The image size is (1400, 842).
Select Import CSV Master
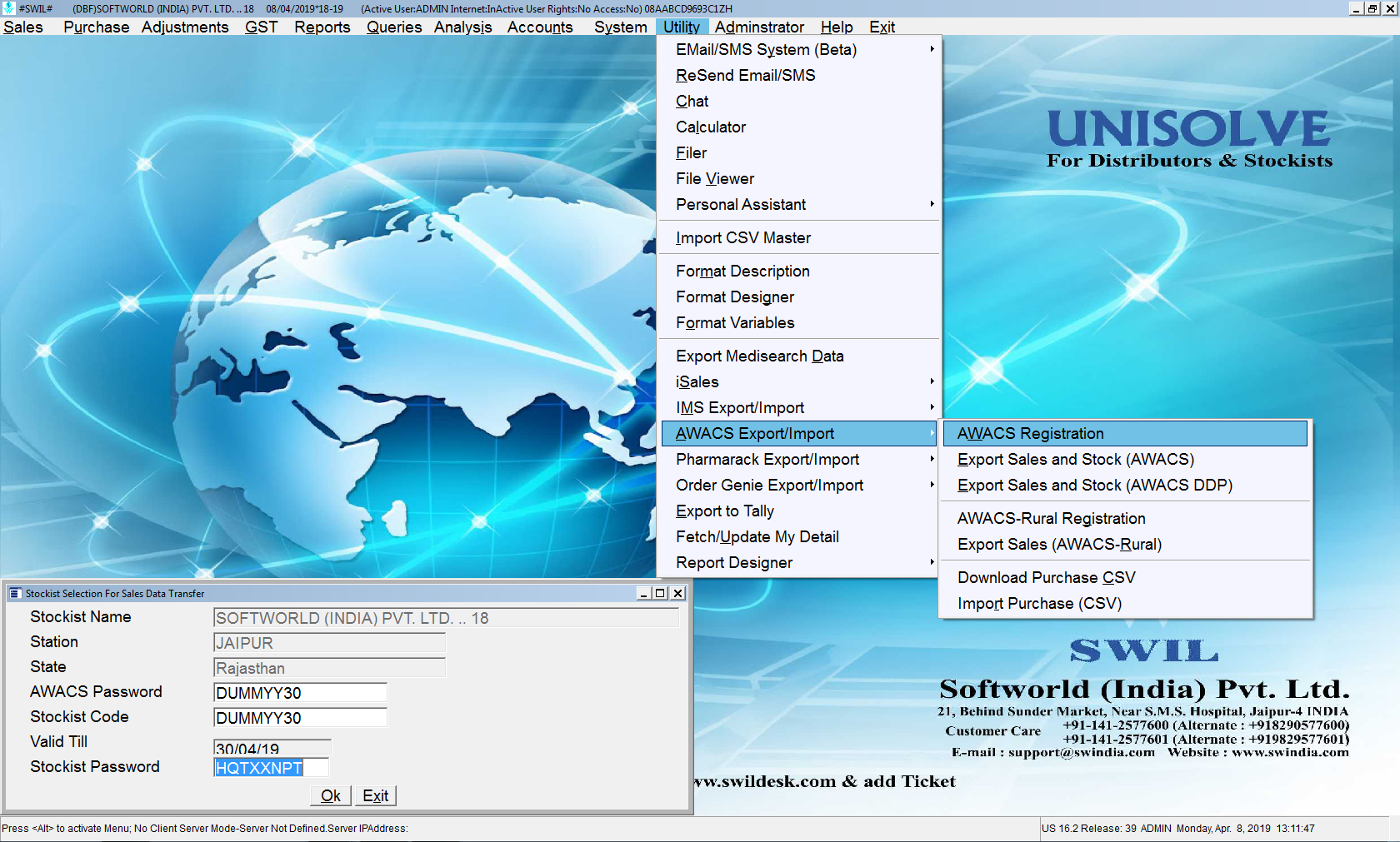[801, 237]
